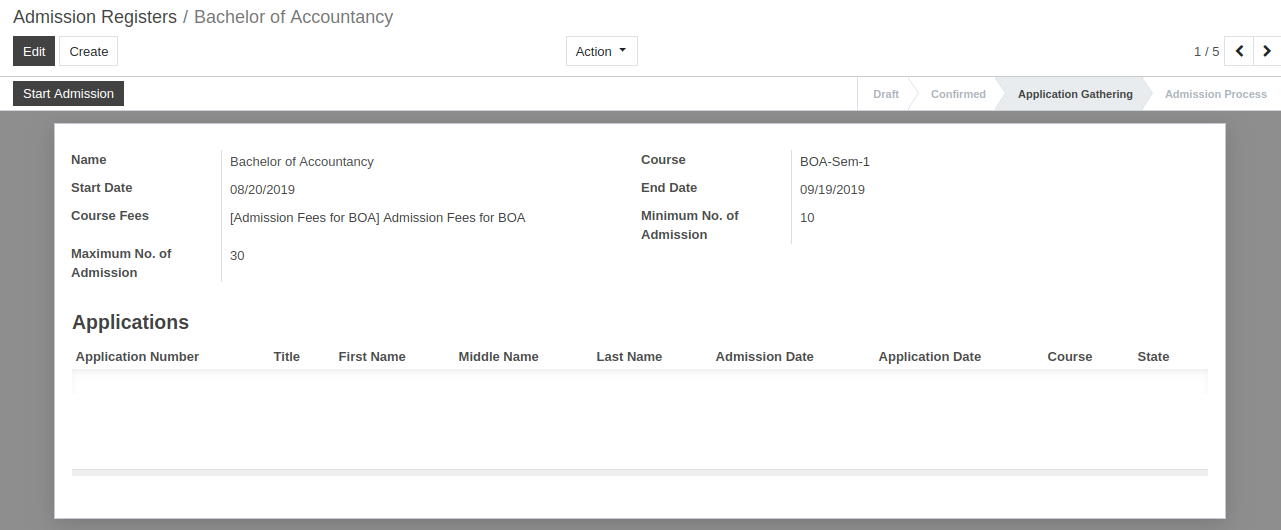Click maximum admission value 30
Screen dimensions: 1281x530
point(237,256)
